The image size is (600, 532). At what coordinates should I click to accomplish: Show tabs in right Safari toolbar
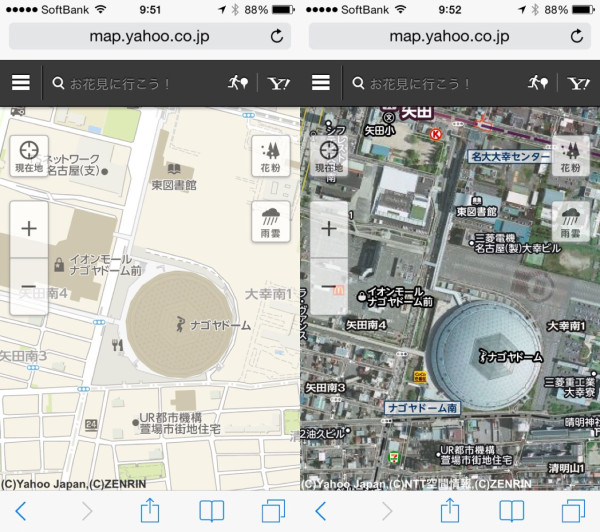[x=573, y=511]
